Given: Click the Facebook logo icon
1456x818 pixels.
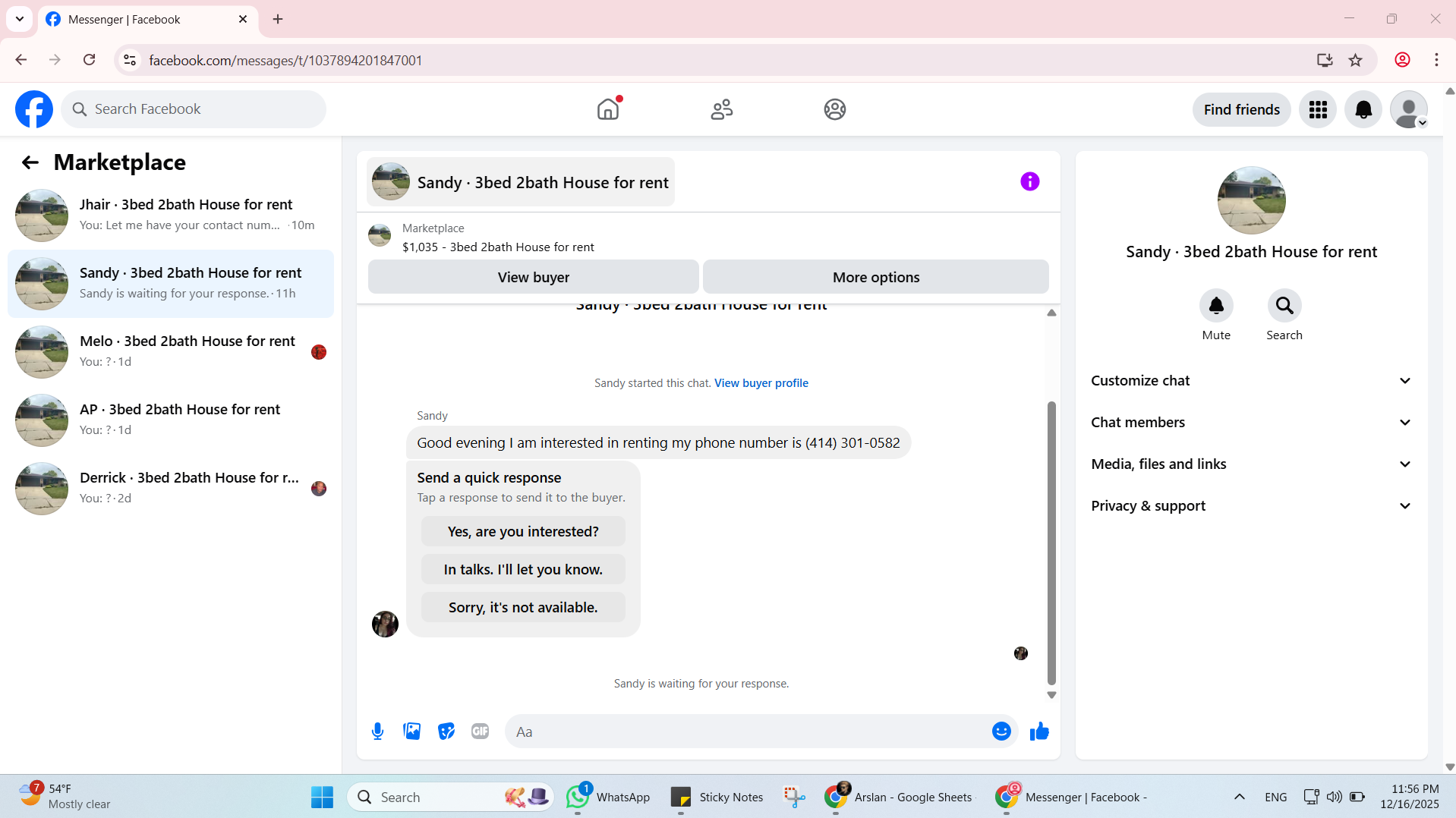Looking at the screenshot, I should coord(34,109).
